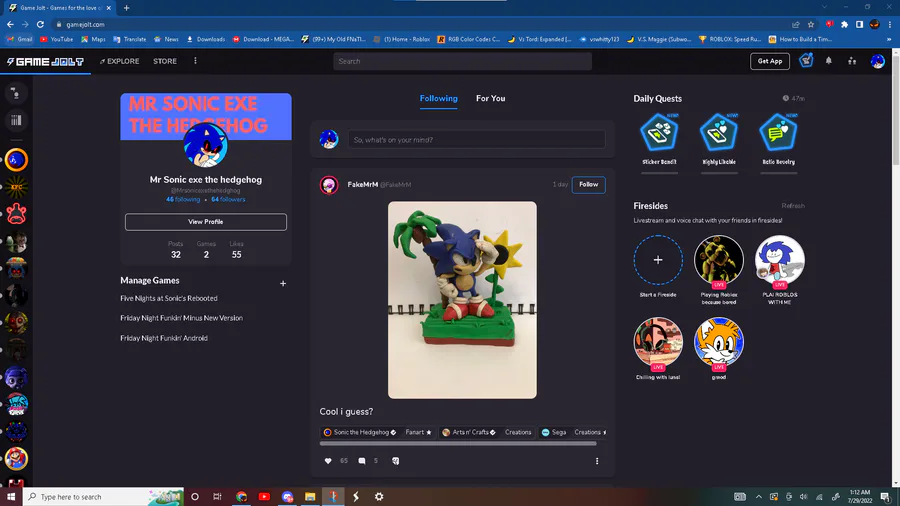Open a new browser tab

126,8
